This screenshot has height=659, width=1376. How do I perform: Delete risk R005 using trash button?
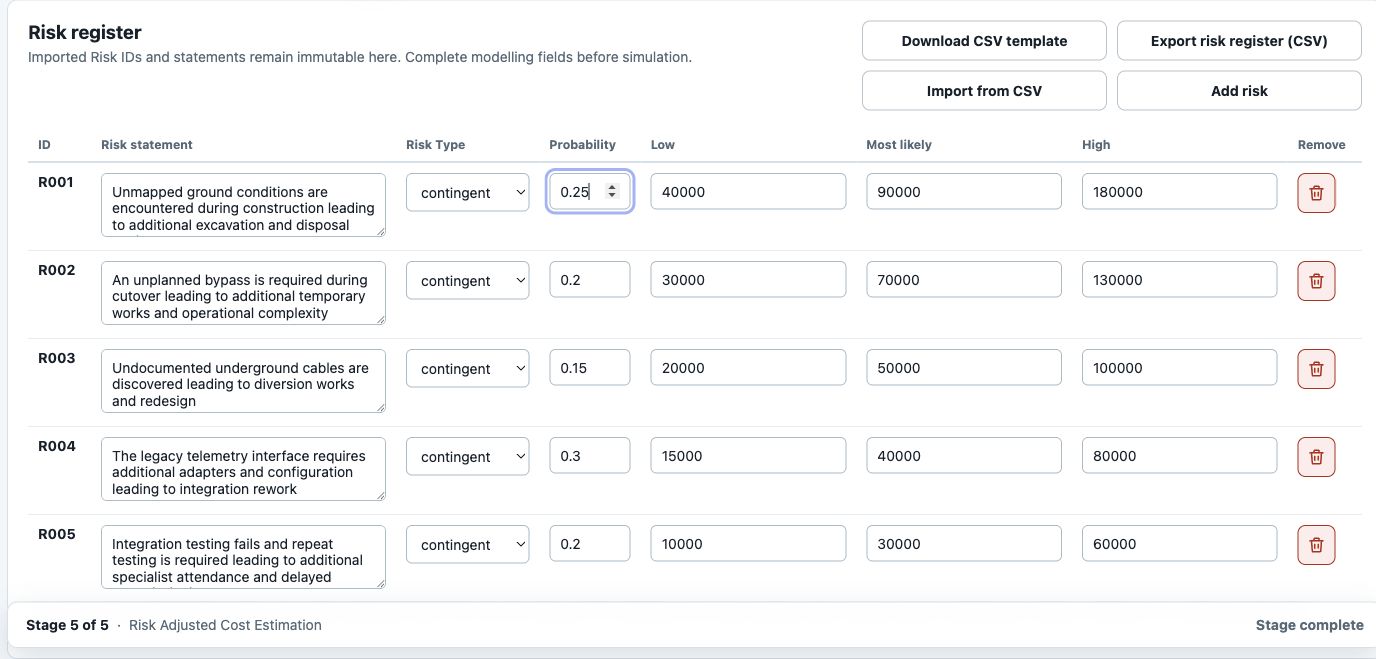pyautogui.click(x=1316, y=544)
